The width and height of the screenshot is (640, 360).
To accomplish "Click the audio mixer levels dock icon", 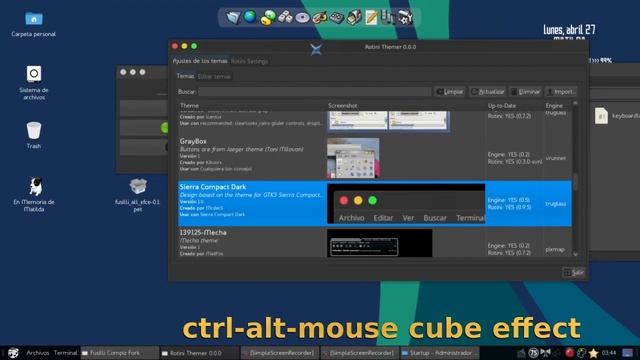I will (x=388, y=17).
